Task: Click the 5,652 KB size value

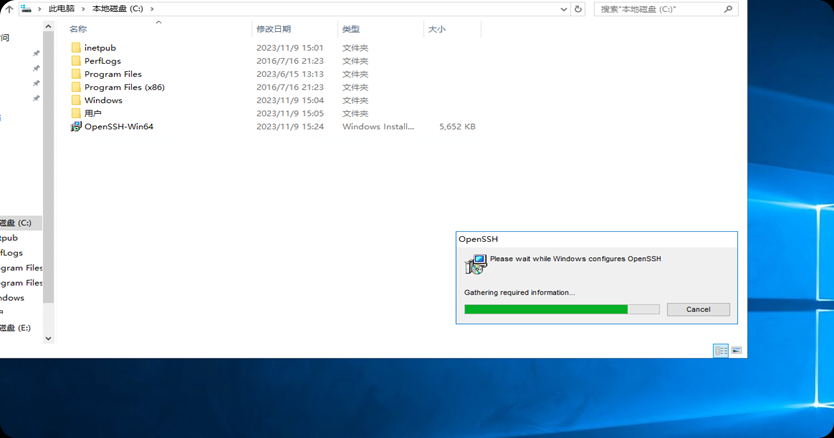Action: [457, 127]
